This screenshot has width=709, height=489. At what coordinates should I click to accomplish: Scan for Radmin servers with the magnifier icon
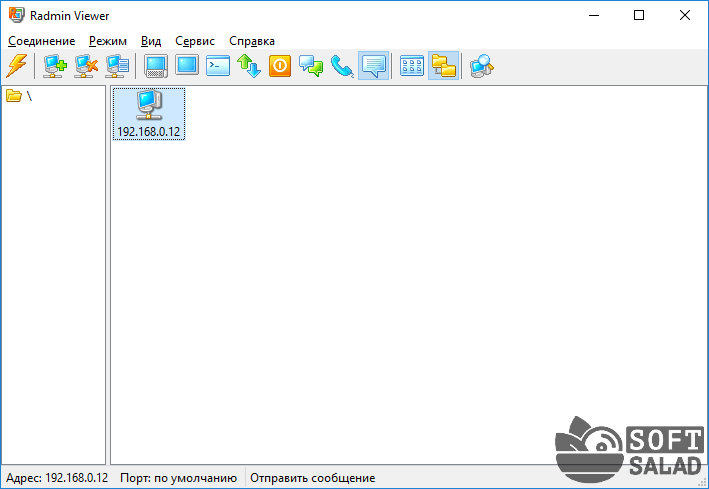point(482,66)
